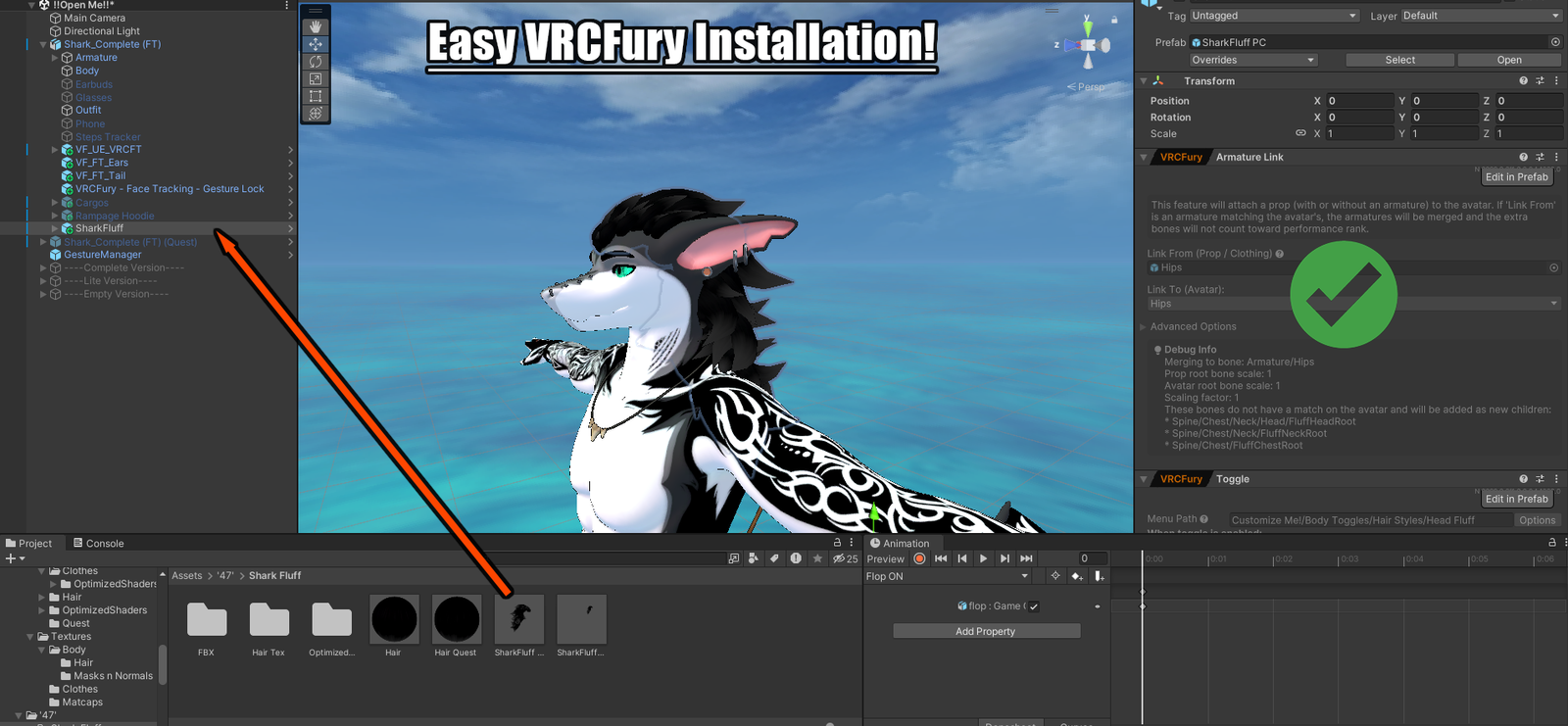Open the Tag dropdown showing Untagged

click(1273, 16)
